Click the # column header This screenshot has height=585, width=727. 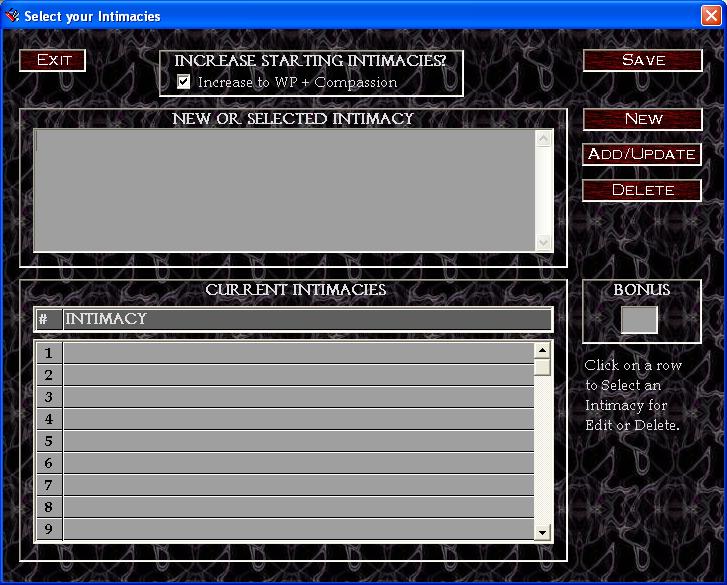coord(49,319)
